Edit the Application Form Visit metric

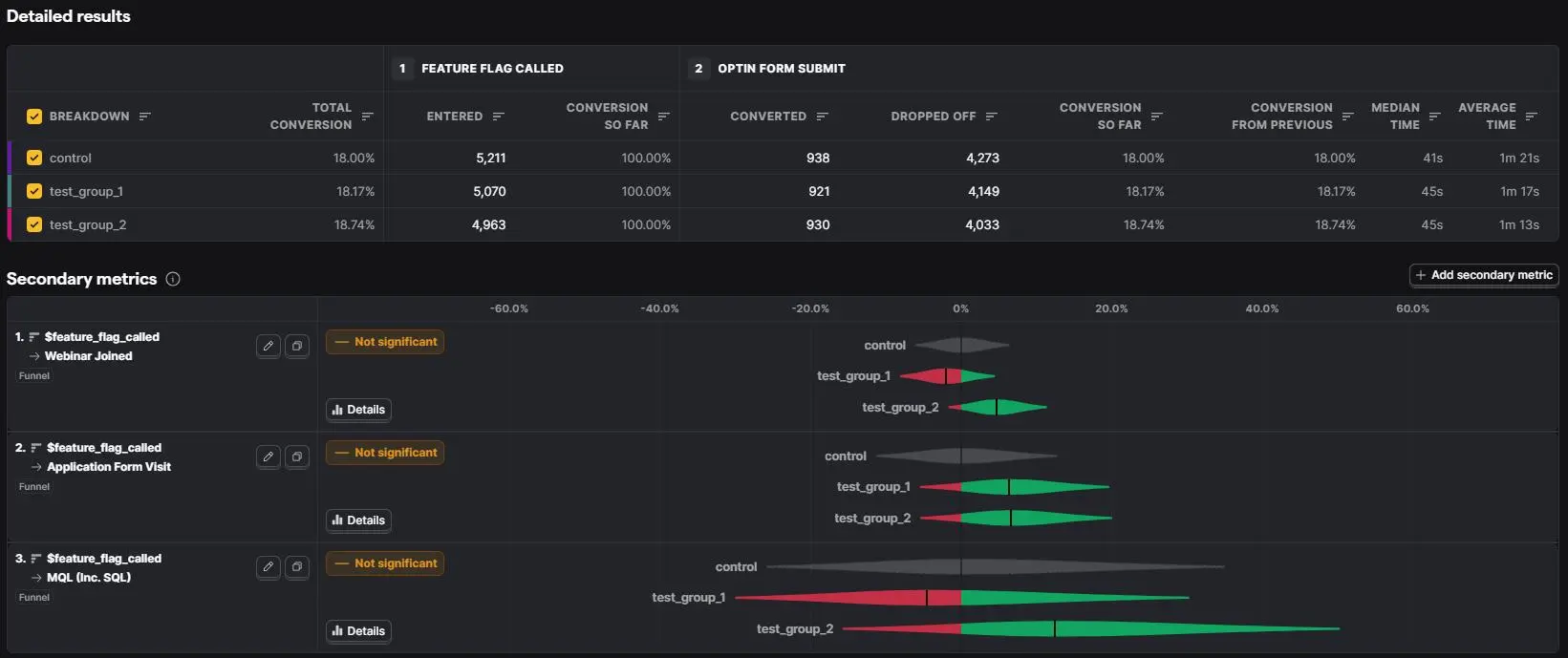268,456
